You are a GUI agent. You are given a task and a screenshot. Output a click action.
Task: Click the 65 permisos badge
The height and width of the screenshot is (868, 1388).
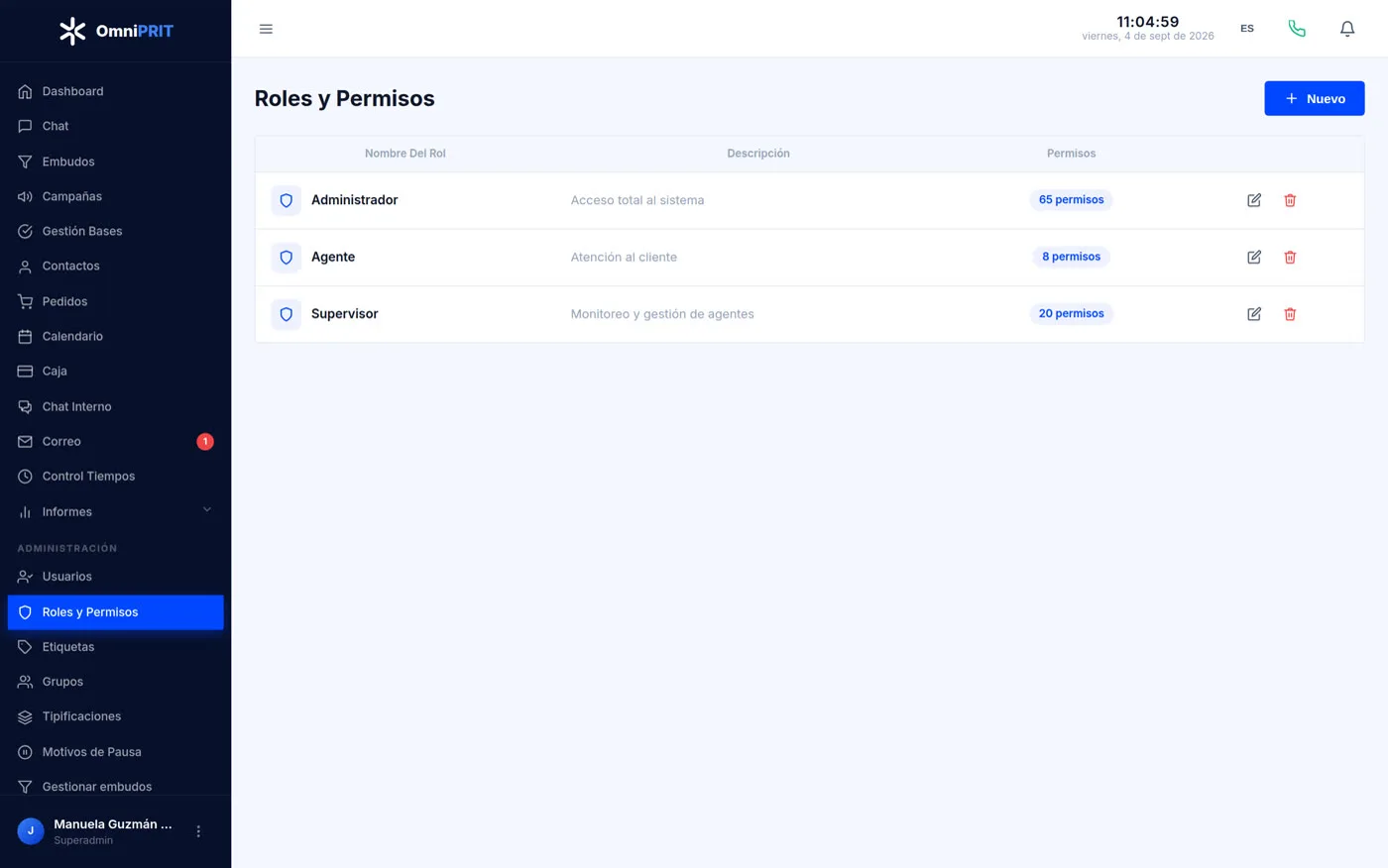pos(1071,200)
